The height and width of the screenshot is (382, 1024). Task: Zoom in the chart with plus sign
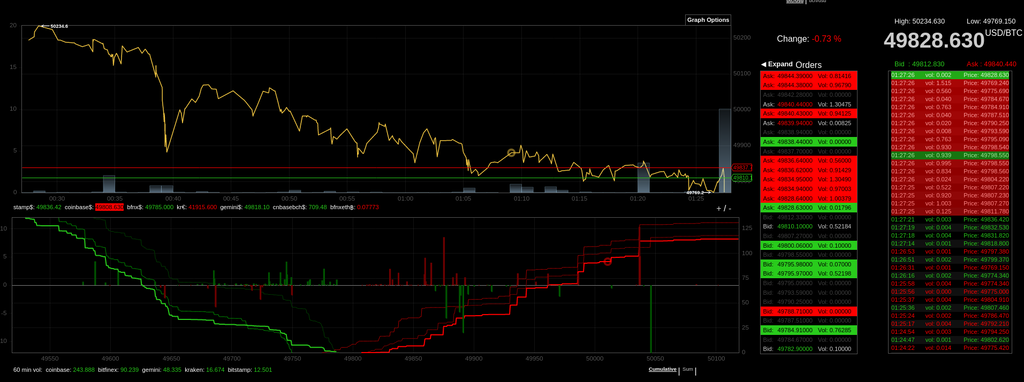point(719,208)
